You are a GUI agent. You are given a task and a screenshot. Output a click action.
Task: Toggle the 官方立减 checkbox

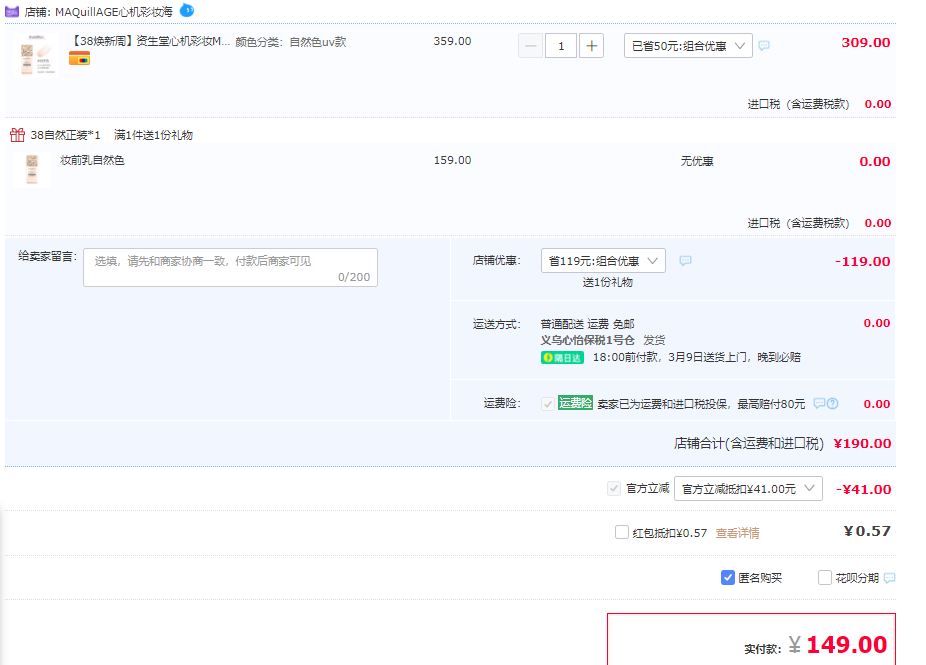614,488
